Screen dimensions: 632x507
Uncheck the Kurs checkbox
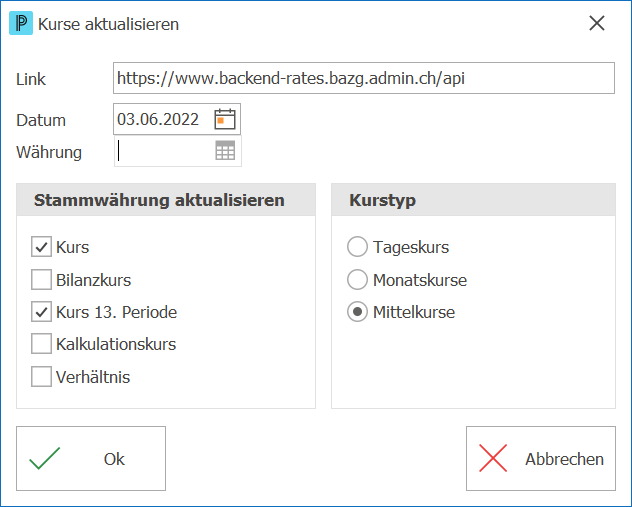(x=41, y=247)
